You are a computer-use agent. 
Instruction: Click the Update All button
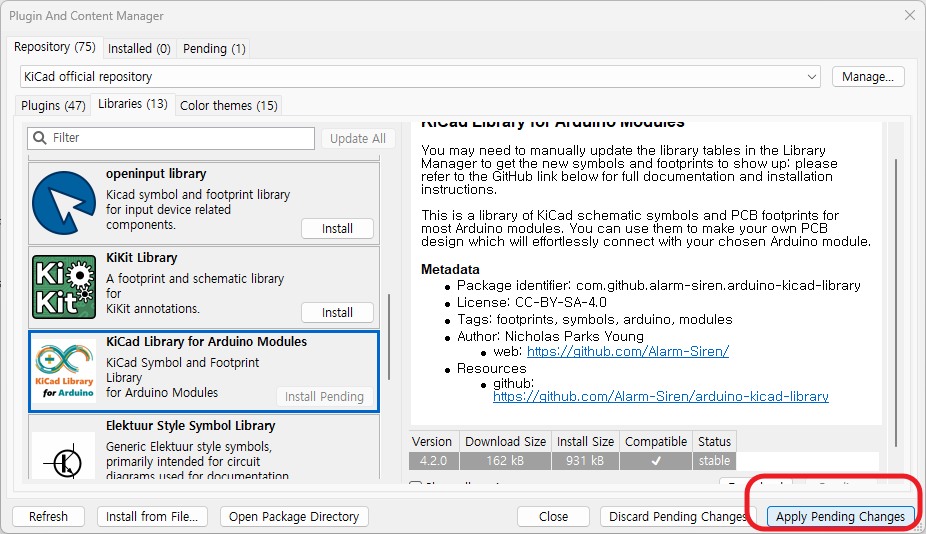pyautogui.click(x=358, y=138)
